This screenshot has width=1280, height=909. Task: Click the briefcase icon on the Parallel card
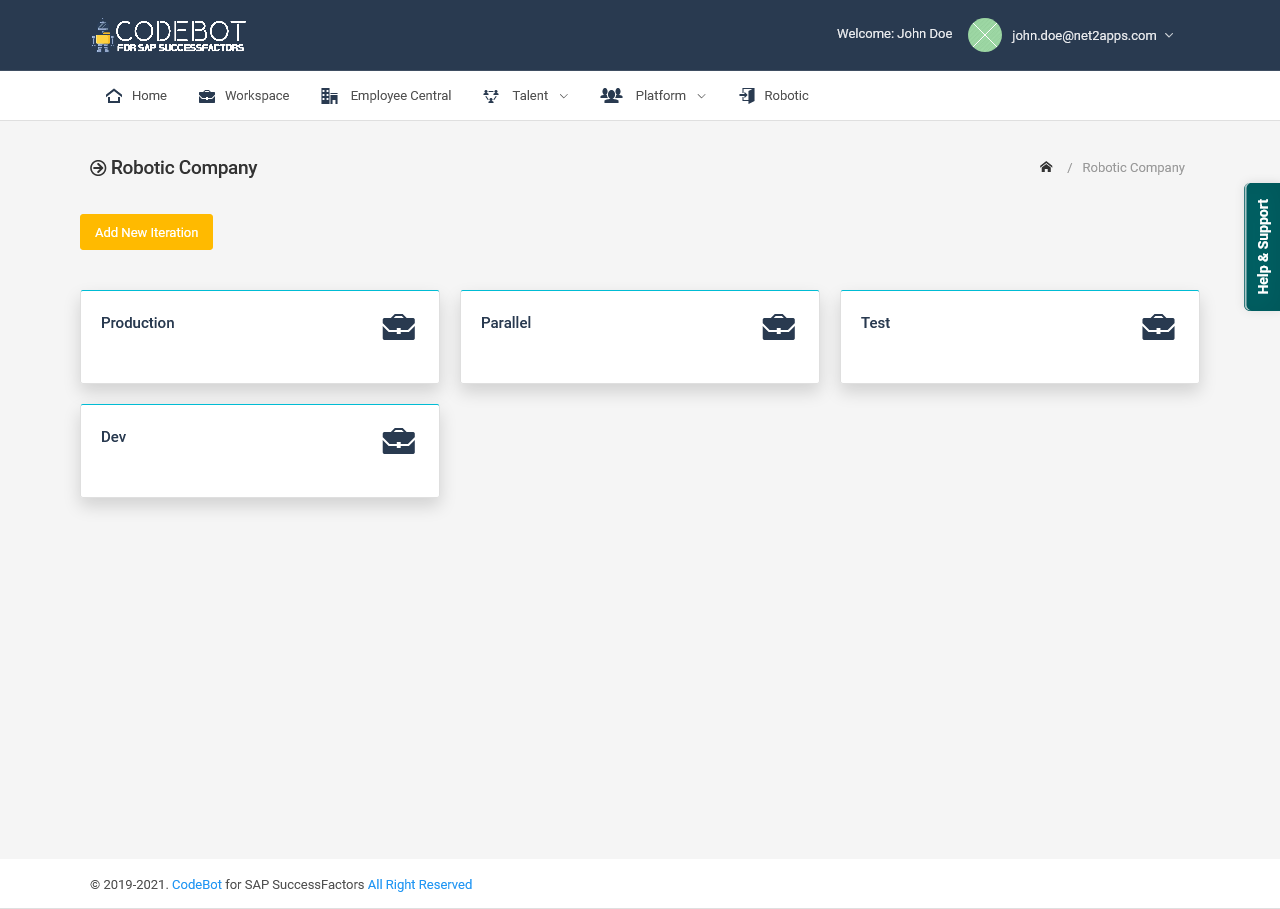click(x=778, y=326)
